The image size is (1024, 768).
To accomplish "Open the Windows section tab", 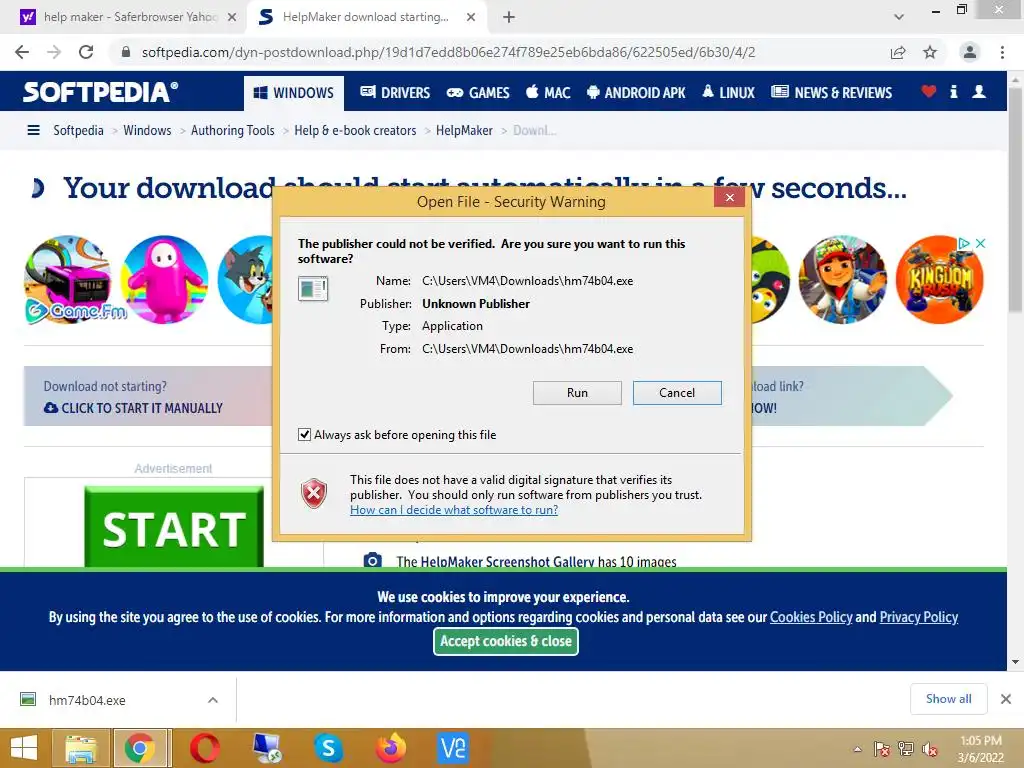I will click(294, 93).
